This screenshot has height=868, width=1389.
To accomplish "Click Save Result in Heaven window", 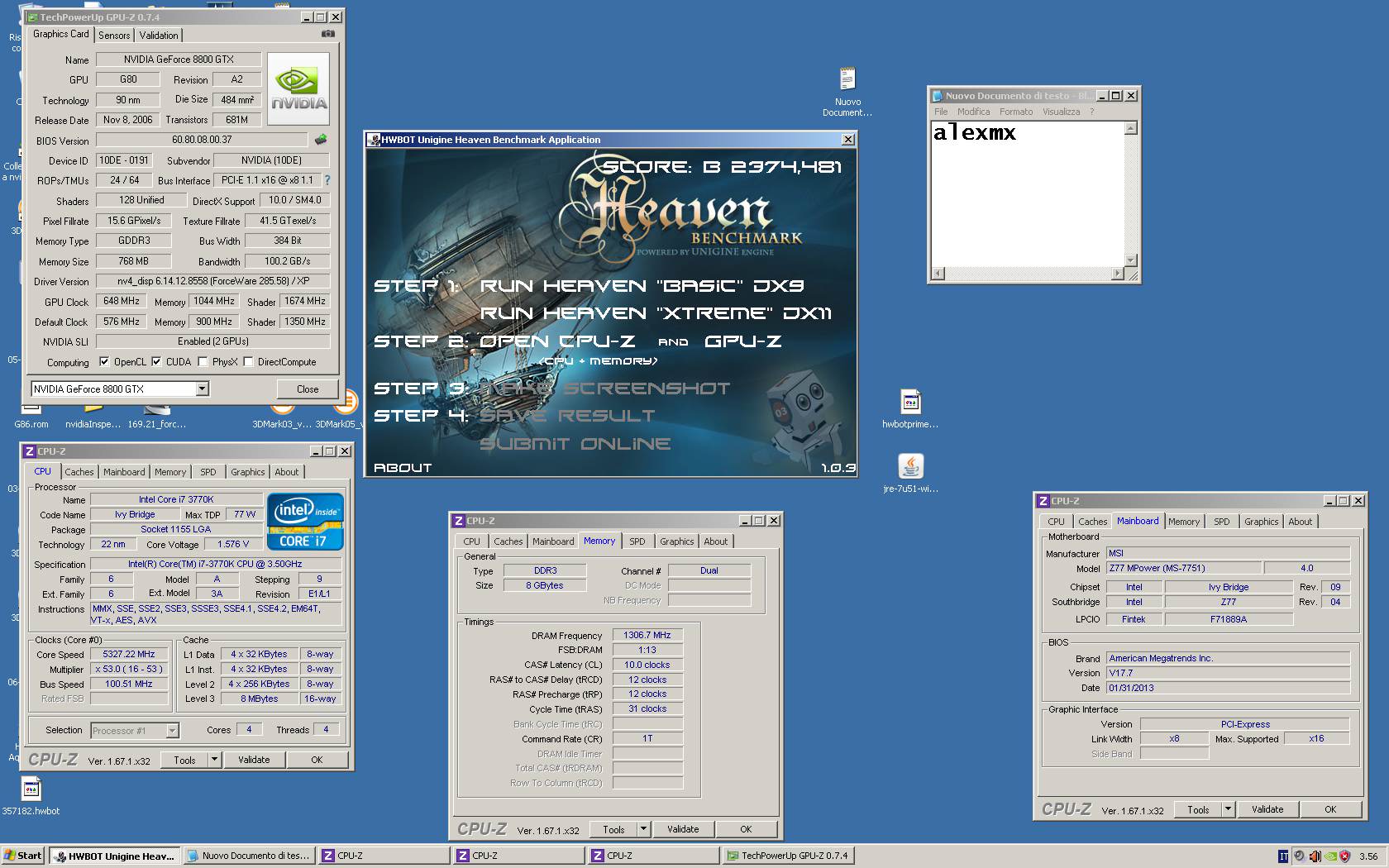I will pyautogui.click(x=567, y=416).
